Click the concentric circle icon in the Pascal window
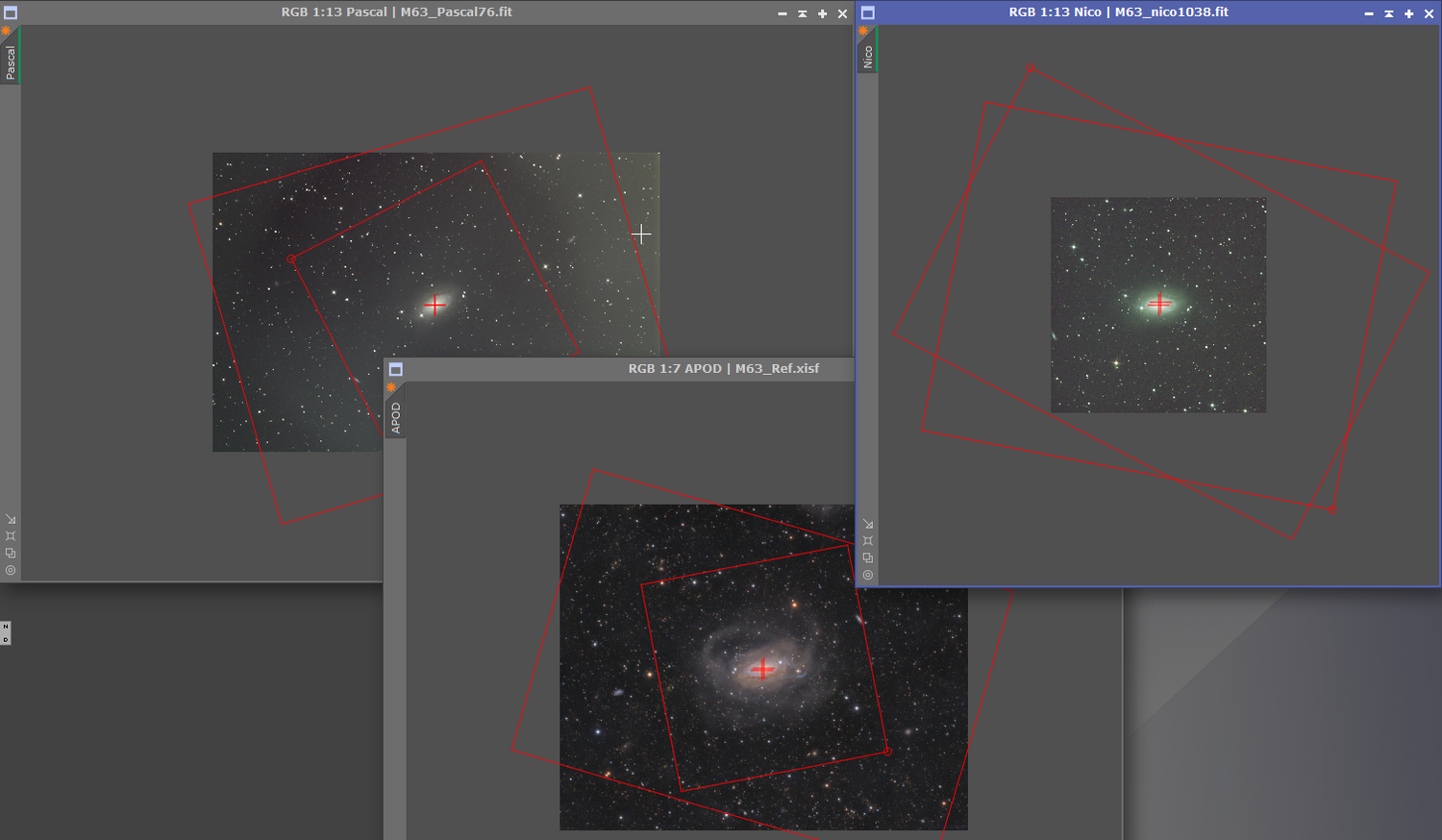Image resolution: width=1442 pixels, height=840 pixels. coord(11,570)
